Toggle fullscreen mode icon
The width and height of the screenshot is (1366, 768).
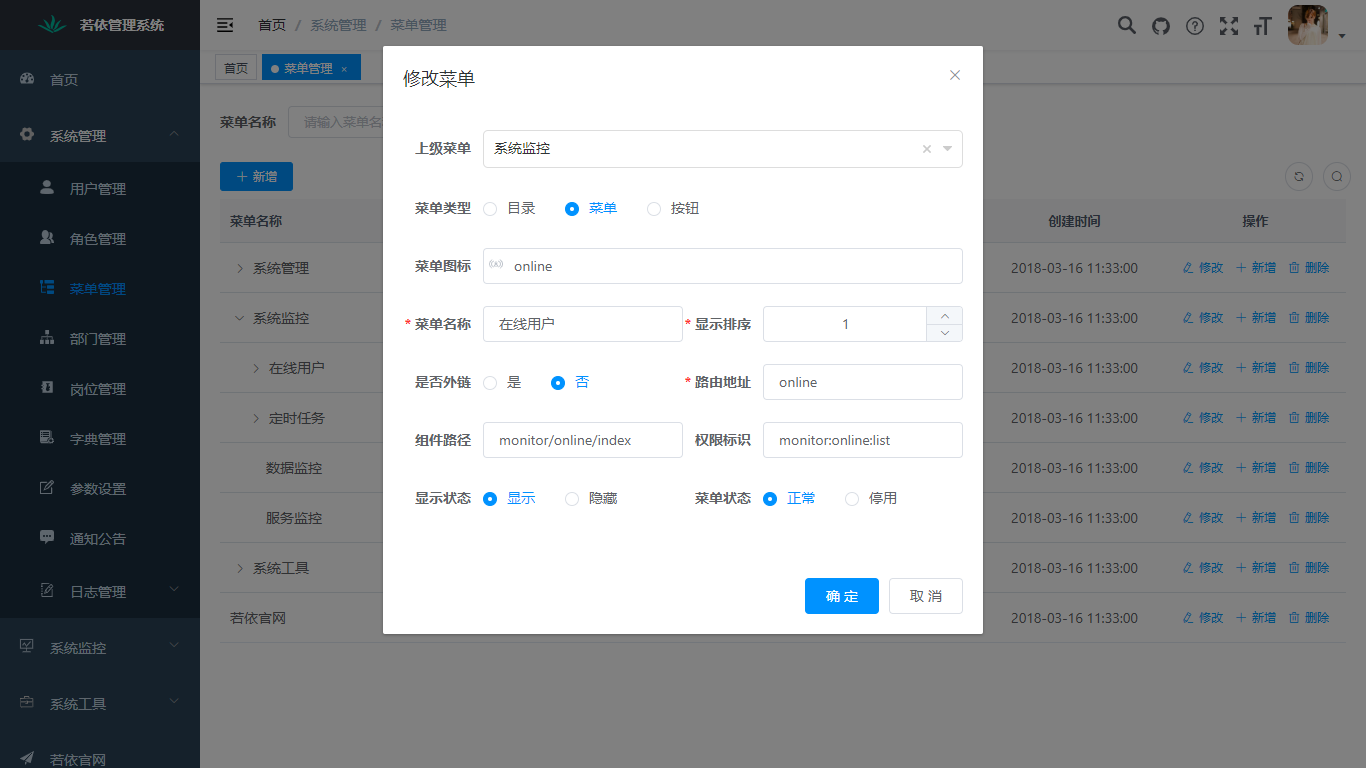[1229, 25]
